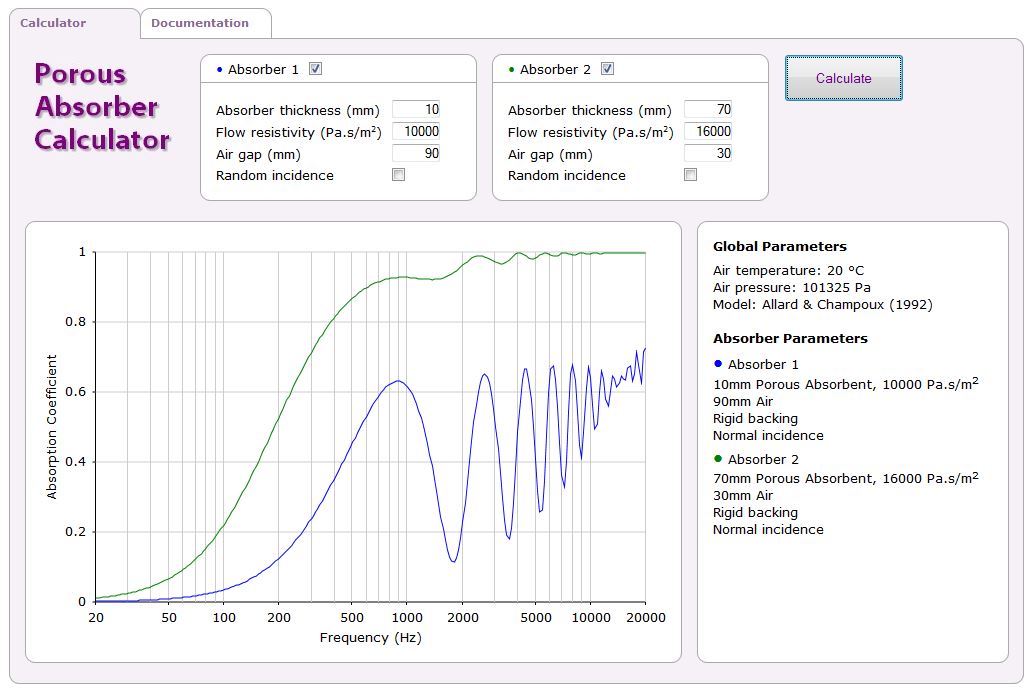Click blue Absorber 1 legend marker

[x=718, y=364]
